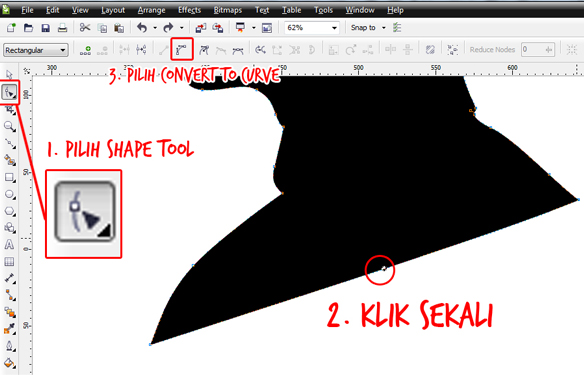Image resolution: width=584 pixels, height=375 pixels.
Task: Open the File menu
Action: [27, 10]
